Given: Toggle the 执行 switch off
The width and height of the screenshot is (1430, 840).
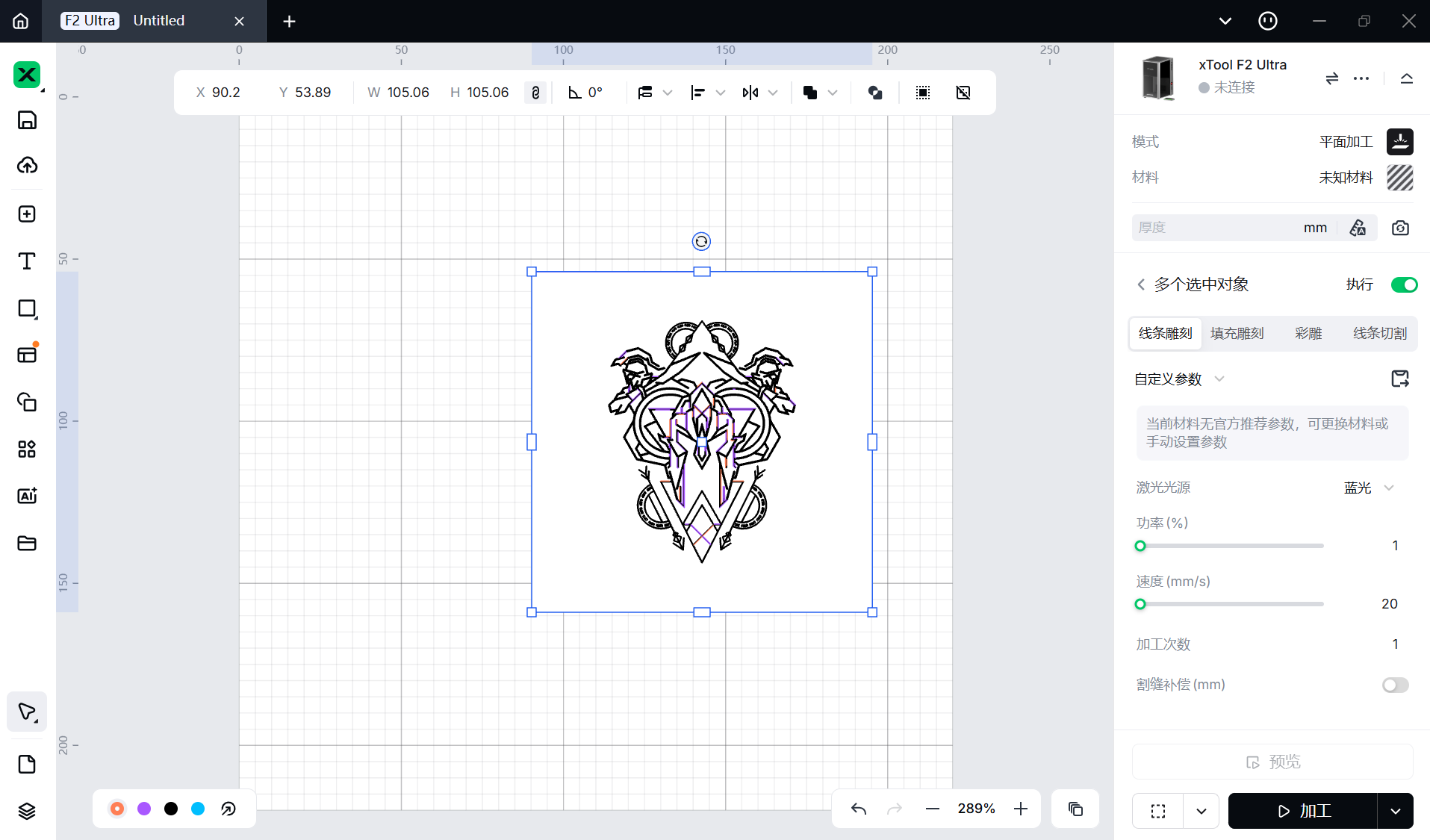Looking at the screenshot, I should [1403, 284].
